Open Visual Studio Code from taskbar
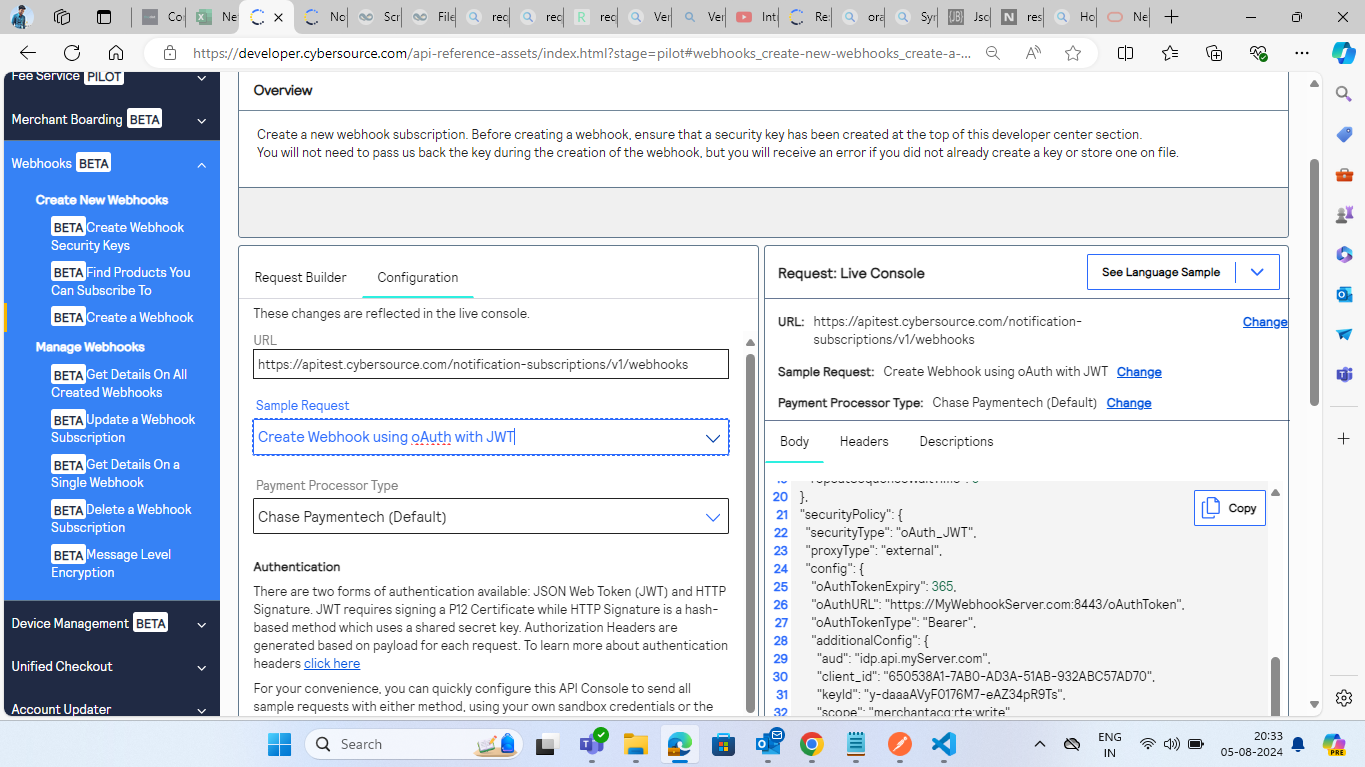The image size is (1365, 767). point(943,744)
